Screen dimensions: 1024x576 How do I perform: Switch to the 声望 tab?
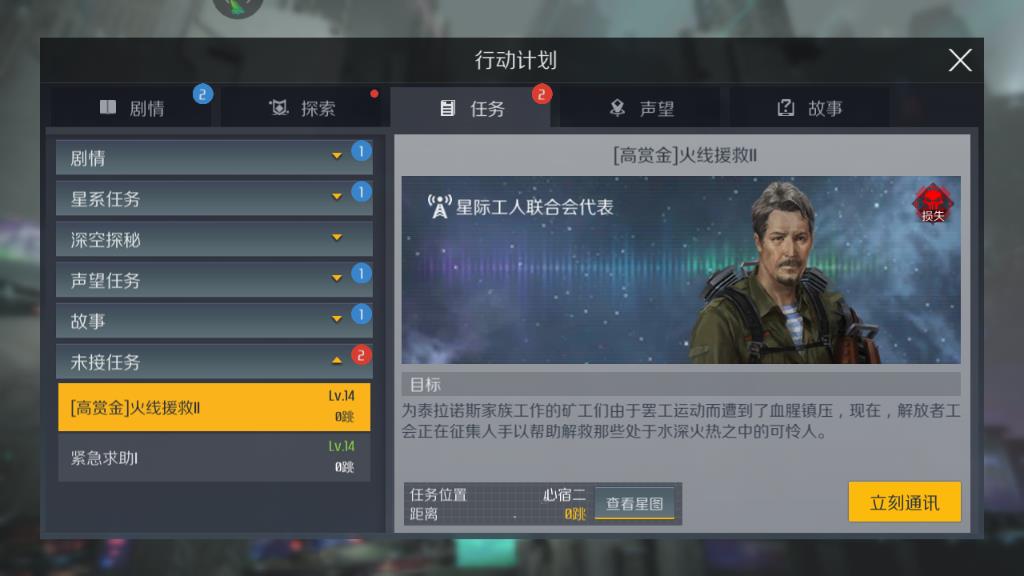(640, 107)
